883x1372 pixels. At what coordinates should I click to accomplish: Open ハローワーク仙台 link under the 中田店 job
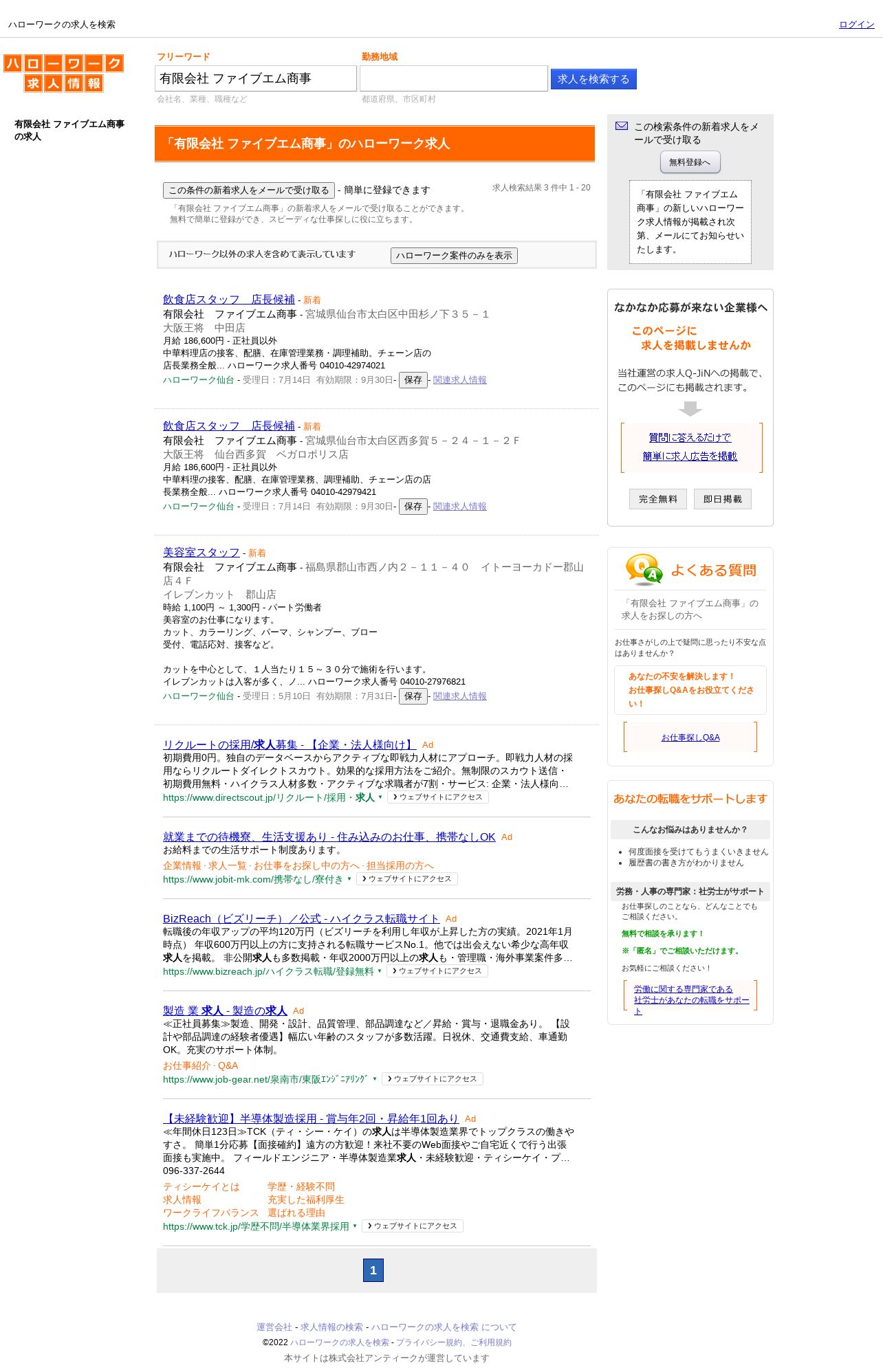pyautogui.click(x=199, y=380)
